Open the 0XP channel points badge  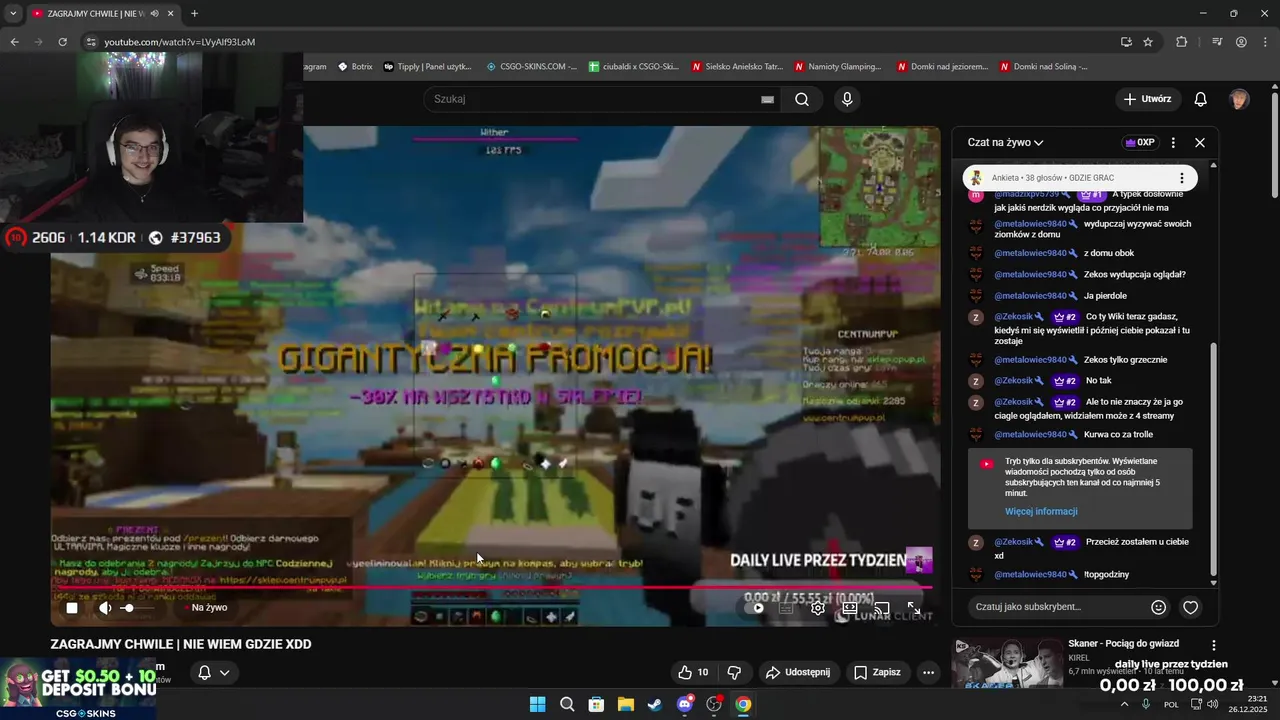click(1140, 142)
